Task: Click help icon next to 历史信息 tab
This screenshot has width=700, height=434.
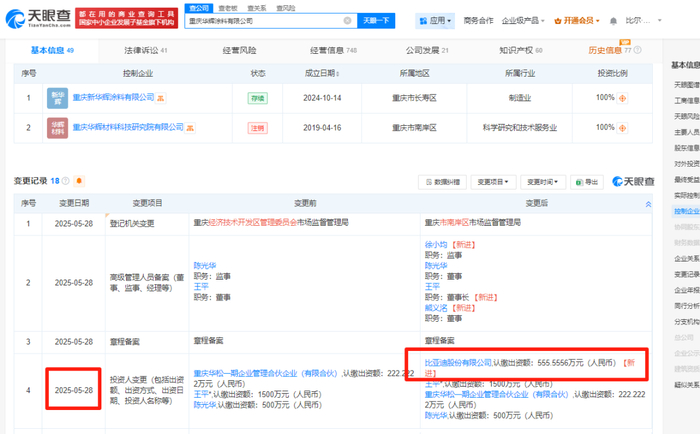Action: pyautogui.click(x=638, y=50)
